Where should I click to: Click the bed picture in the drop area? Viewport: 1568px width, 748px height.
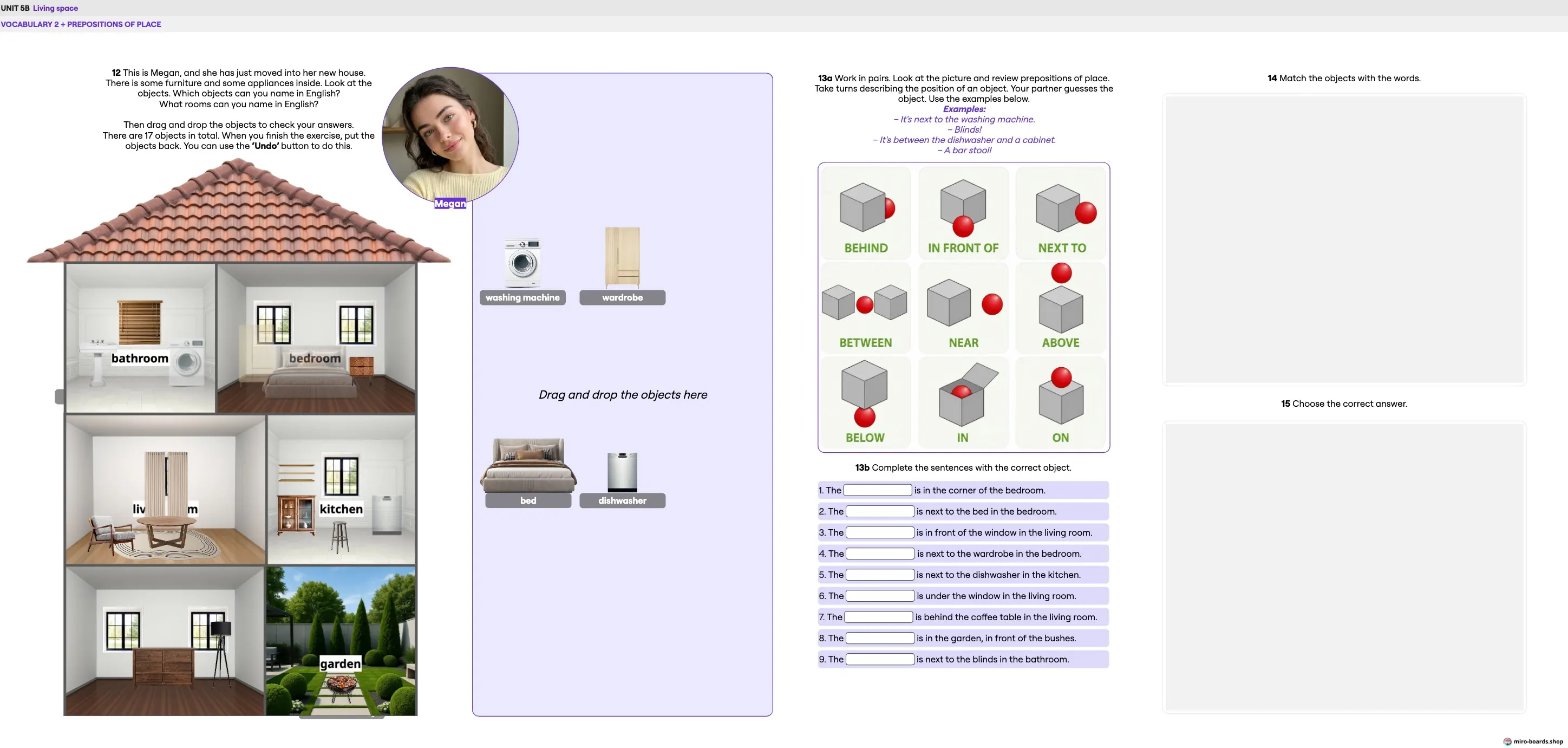coord(528,465)
